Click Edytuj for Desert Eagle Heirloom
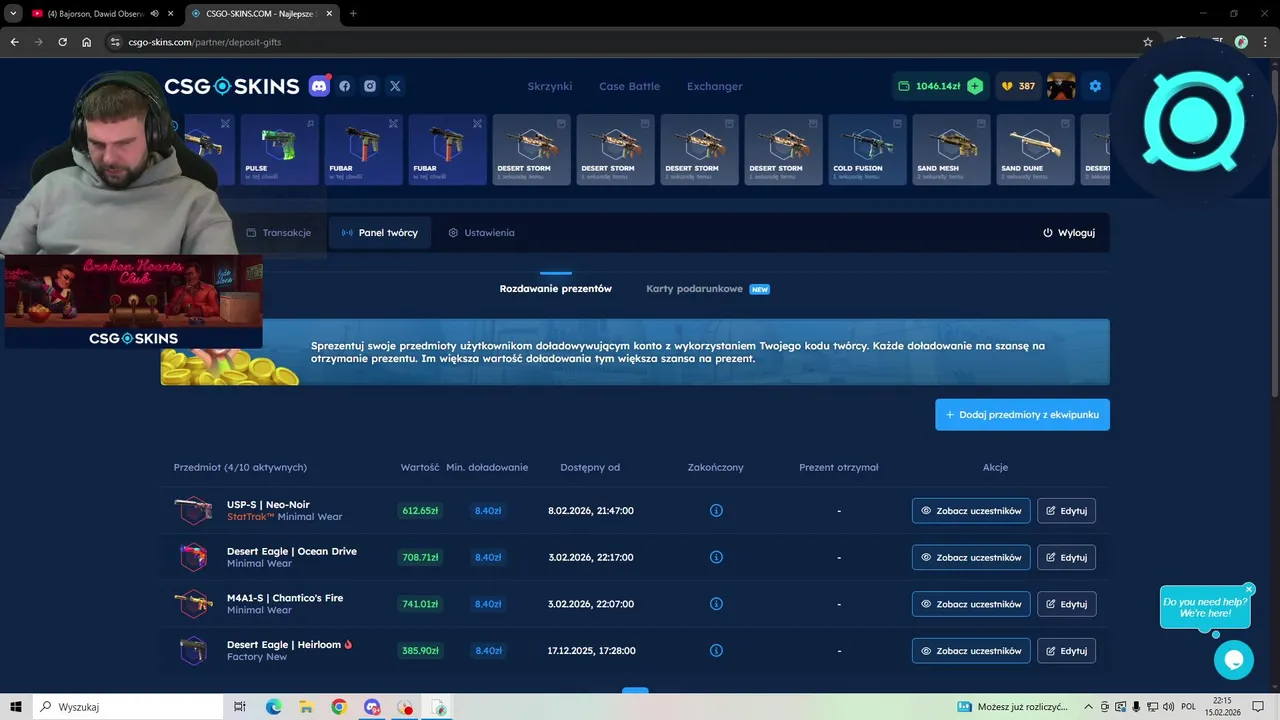This screenshot has width=1280, height=720. point(1066,651)
